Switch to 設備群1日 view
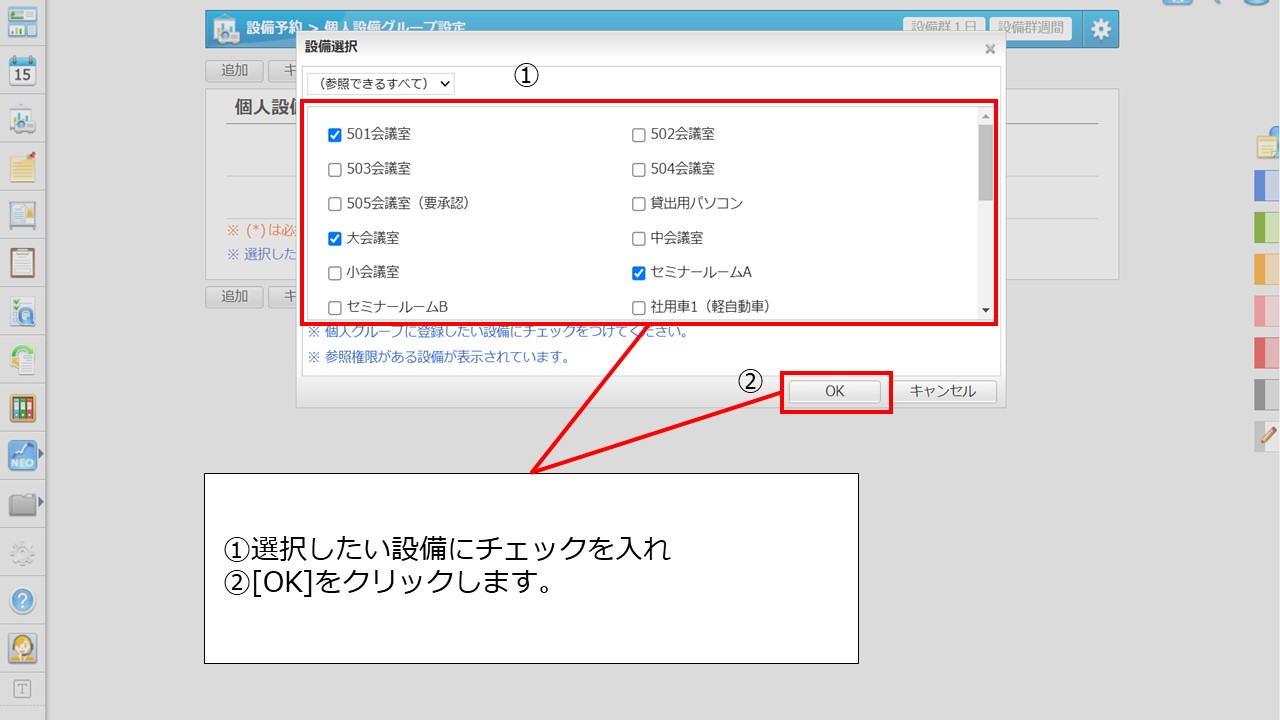Screen dimensions: 1280x720 click(944, 28)
